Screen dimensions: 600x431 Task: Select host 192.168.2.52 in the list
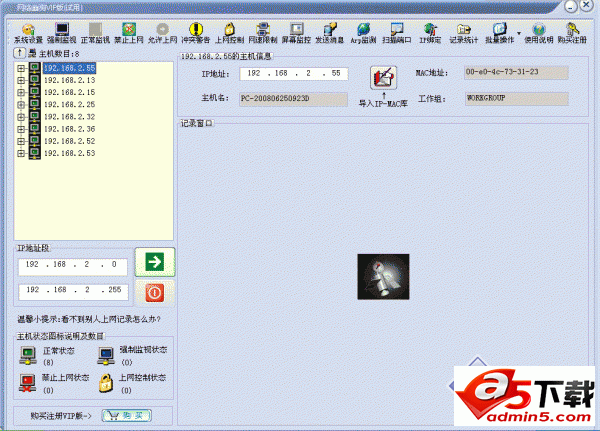[69, 141]
